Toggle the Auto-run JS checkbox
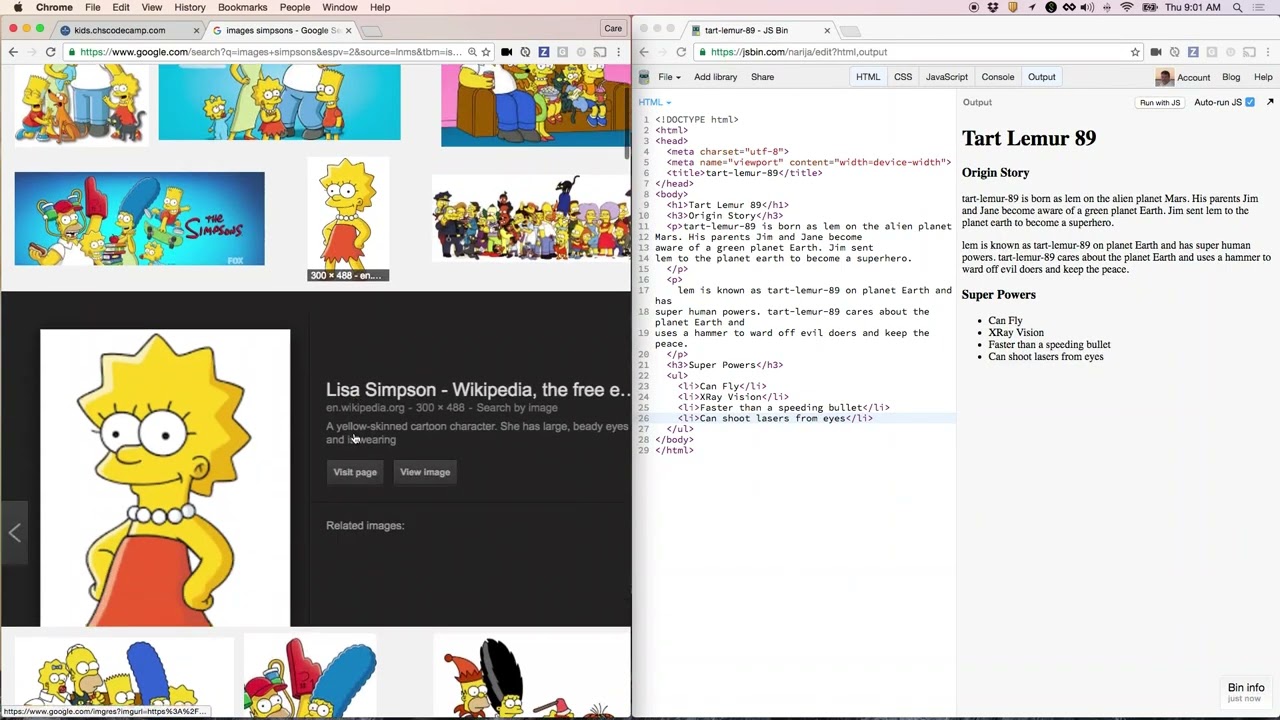This screenshot has height=720, width=1280. (1250, 102)
